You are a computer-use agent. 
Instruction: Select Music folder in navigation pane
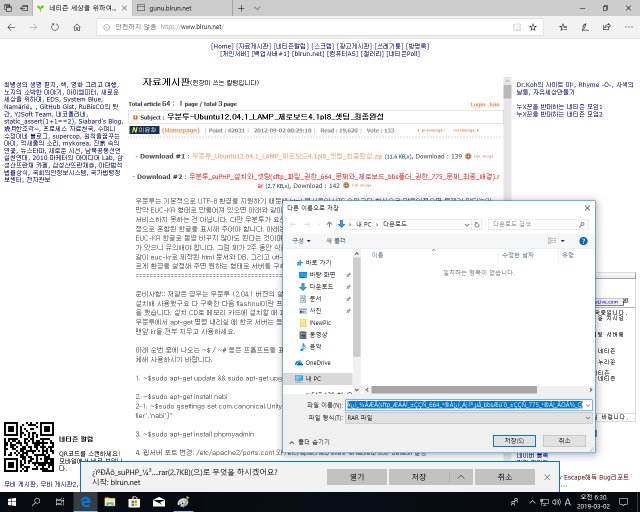(310, 347)
